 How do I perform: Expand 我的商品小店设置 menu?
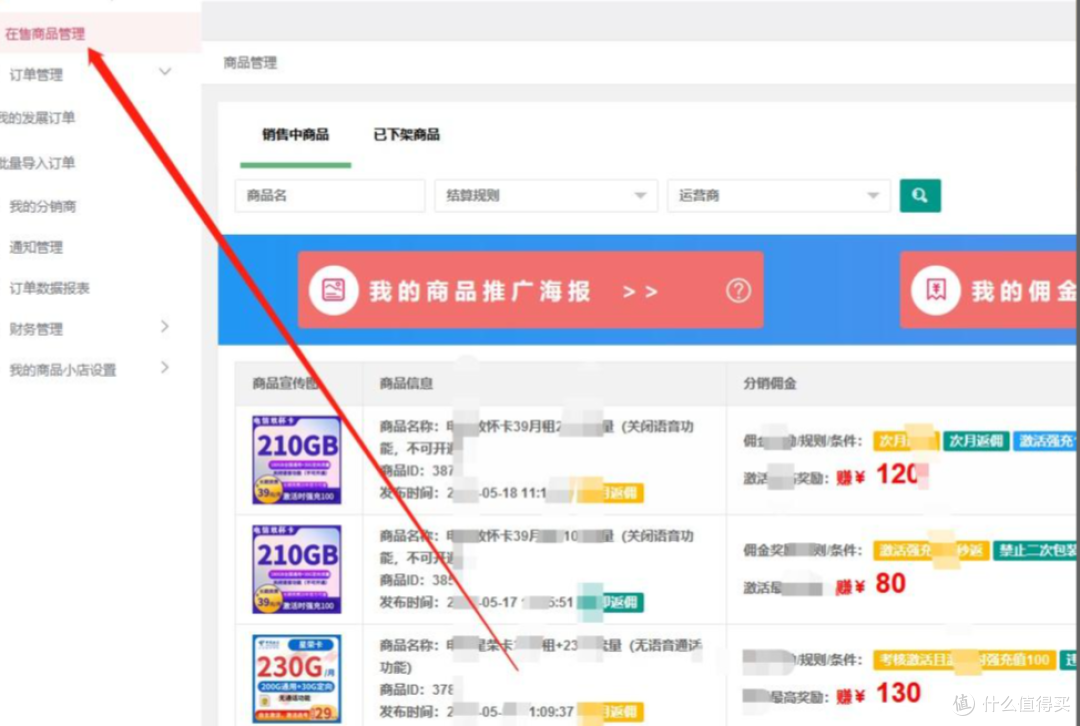point(63,370)
